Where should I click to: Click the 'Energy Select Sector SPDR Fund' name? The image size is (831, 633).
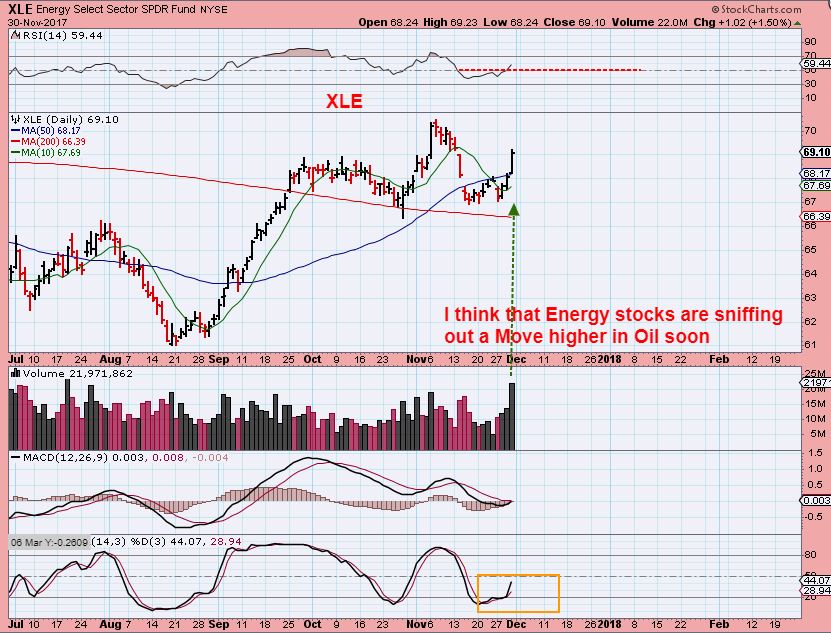click(117, 10)
